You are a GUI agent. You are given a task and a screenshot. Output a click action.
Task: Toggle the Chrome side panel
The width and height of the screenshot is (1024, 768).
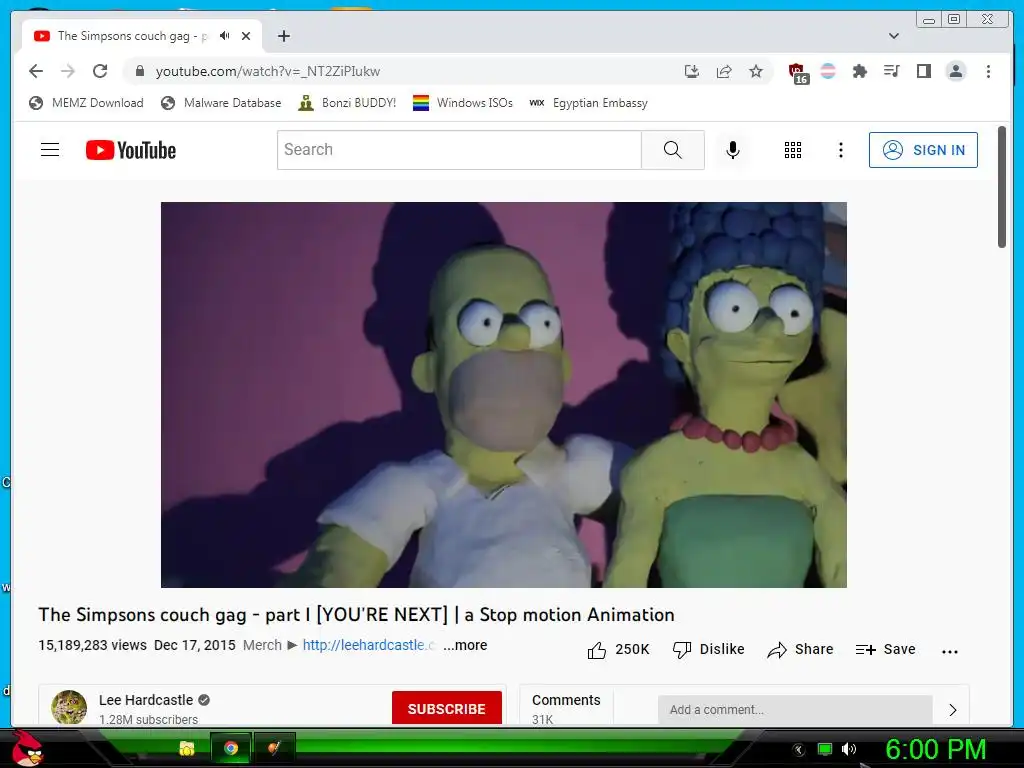923,71
